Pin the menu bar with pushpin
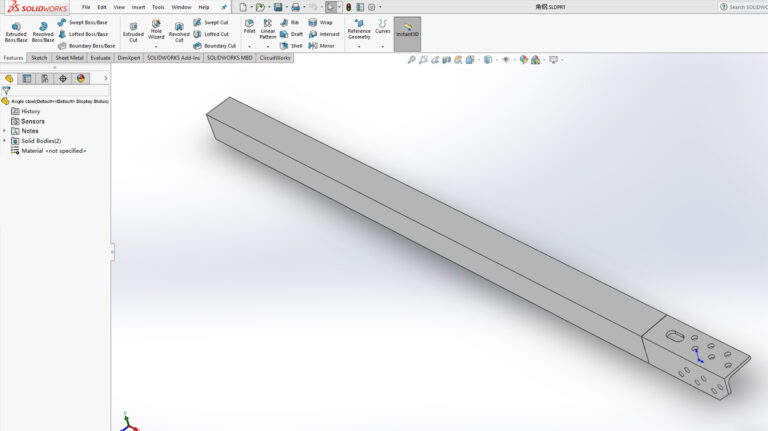Image resolution: width=768 pixels, height=431 pixels. click(x=224, y=7)
